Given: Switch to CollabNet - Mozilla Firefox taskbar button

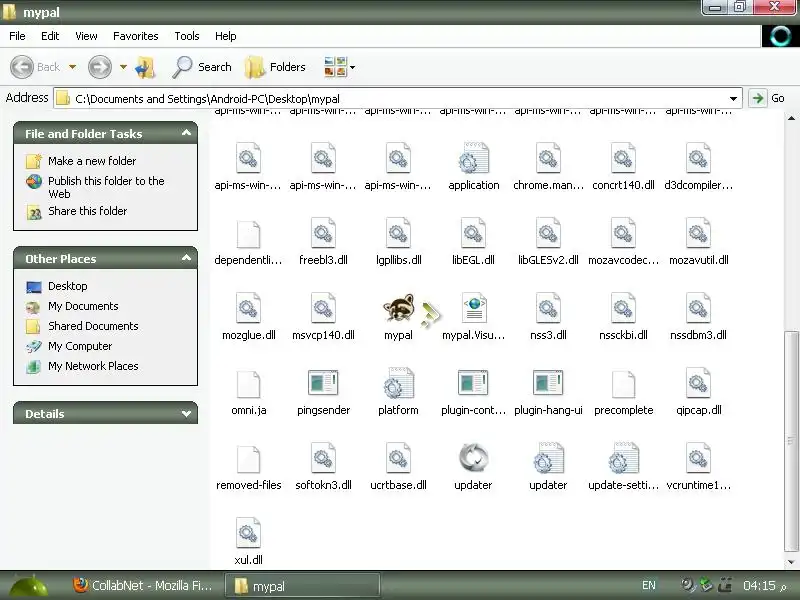Looking at the screenshot, I should click(x=143, y=585).
